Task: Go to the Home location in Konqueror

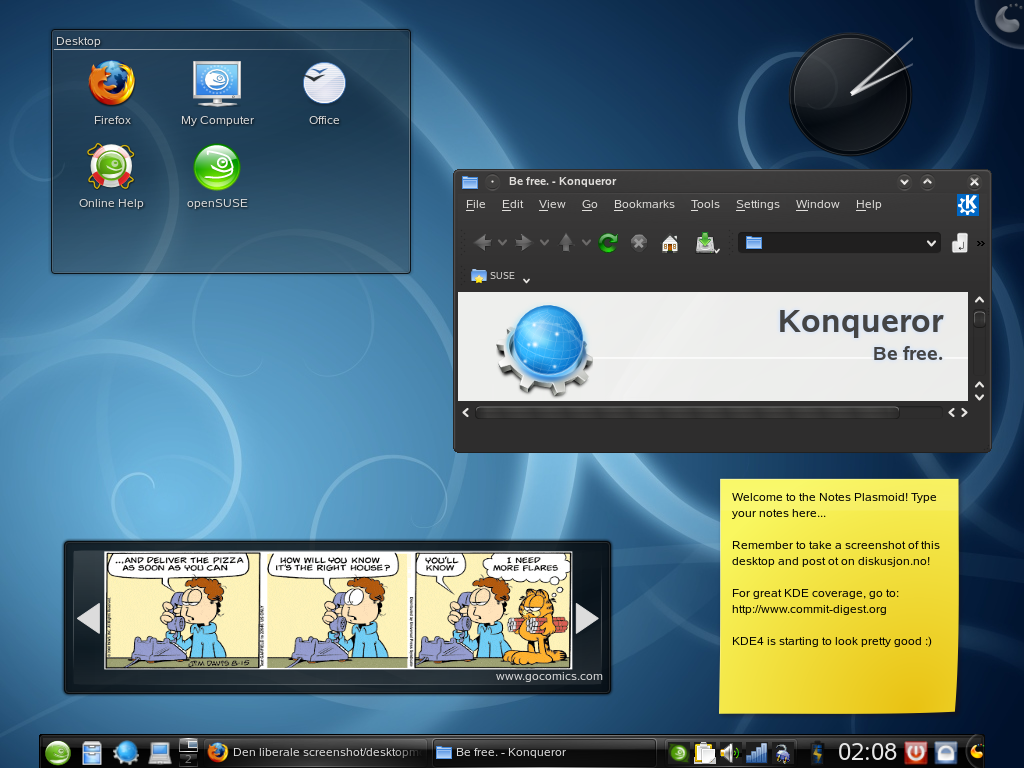Action: tap(670, 244)
